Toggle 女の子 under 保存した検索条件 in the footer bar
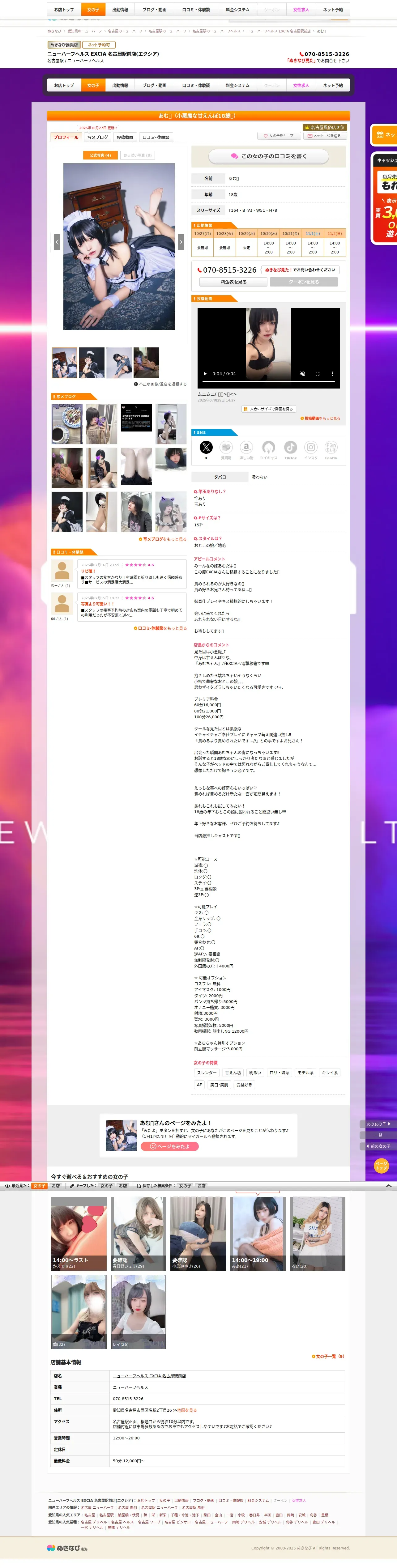This screenshot has height=1568, width=397. pos(185,1186)
